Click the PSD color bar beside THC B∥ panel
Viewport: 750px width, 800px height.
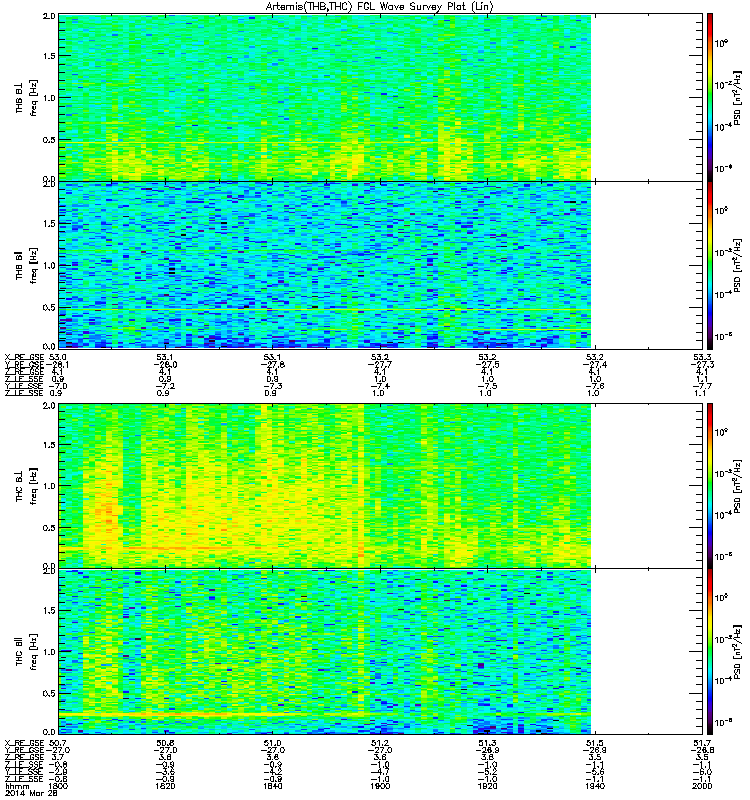(710, 652)
